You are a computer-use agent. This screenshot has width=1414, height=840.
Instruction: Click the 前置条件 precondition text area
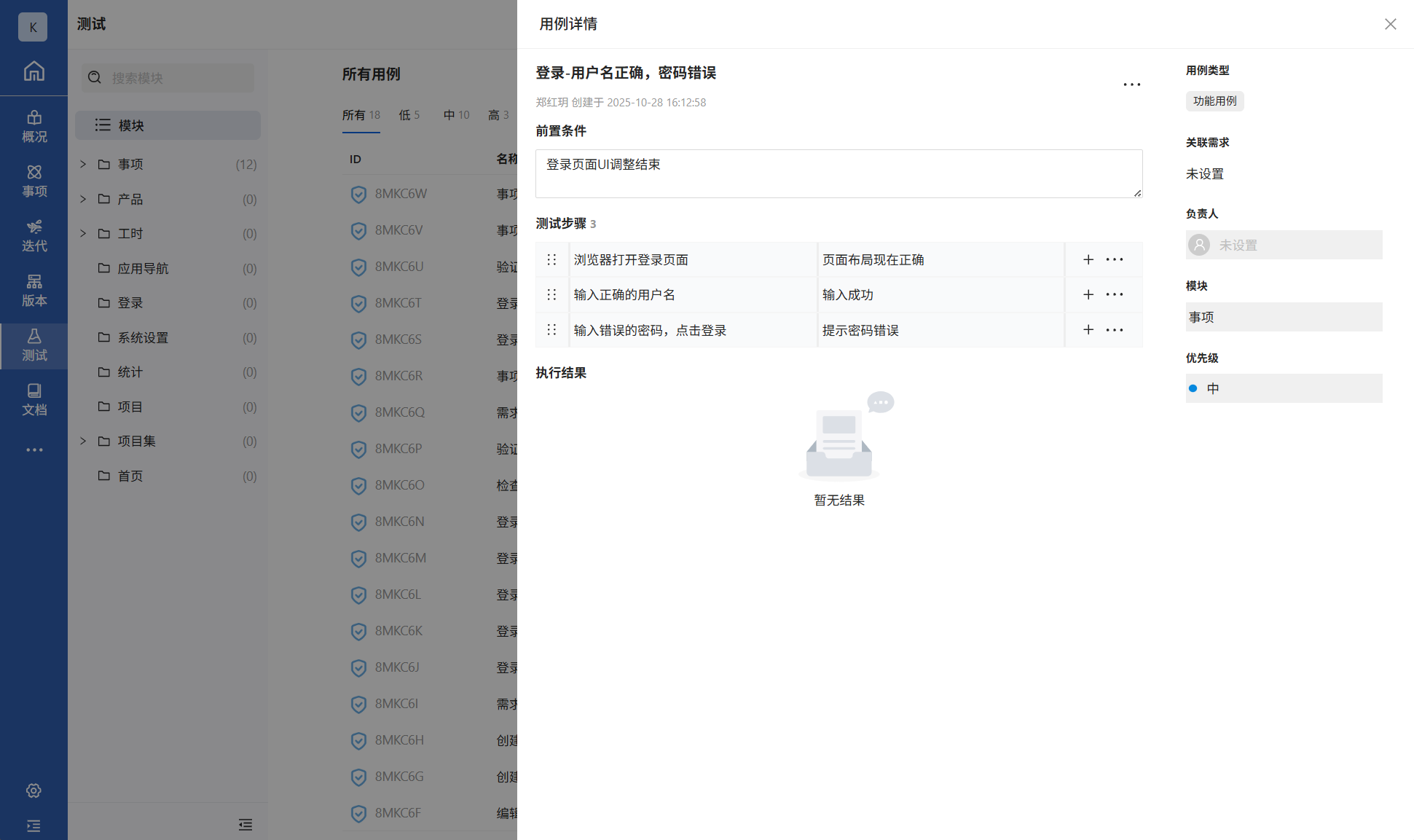[x=838, y=173]
